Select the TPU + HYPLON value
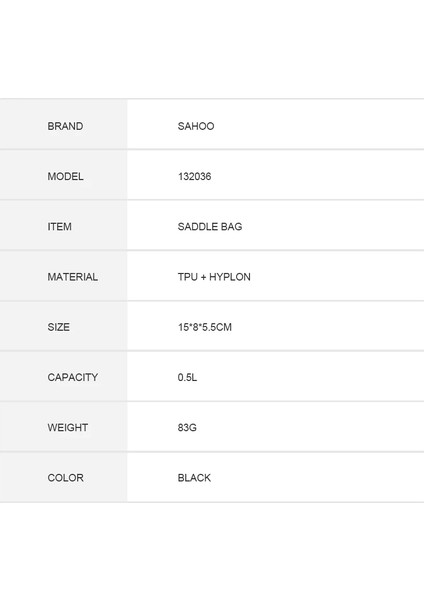The width and height of the screenshot is (424, 600). [x=214, y=277]
